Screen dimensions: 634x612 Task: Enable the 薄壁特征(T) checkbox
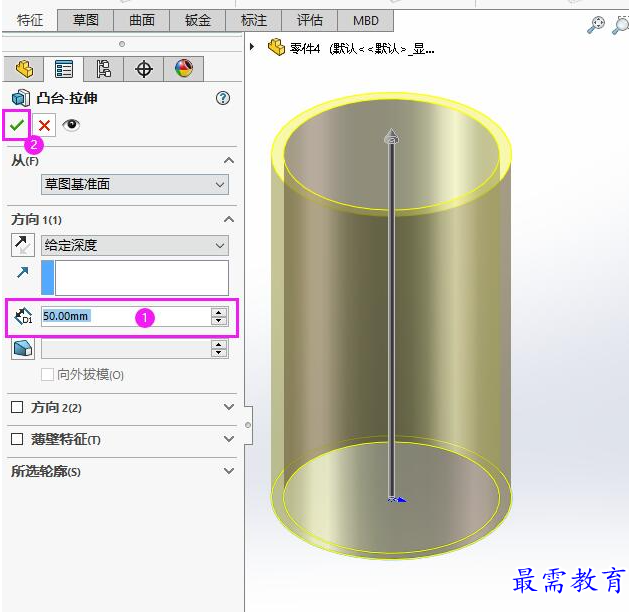tap(17, 439)
